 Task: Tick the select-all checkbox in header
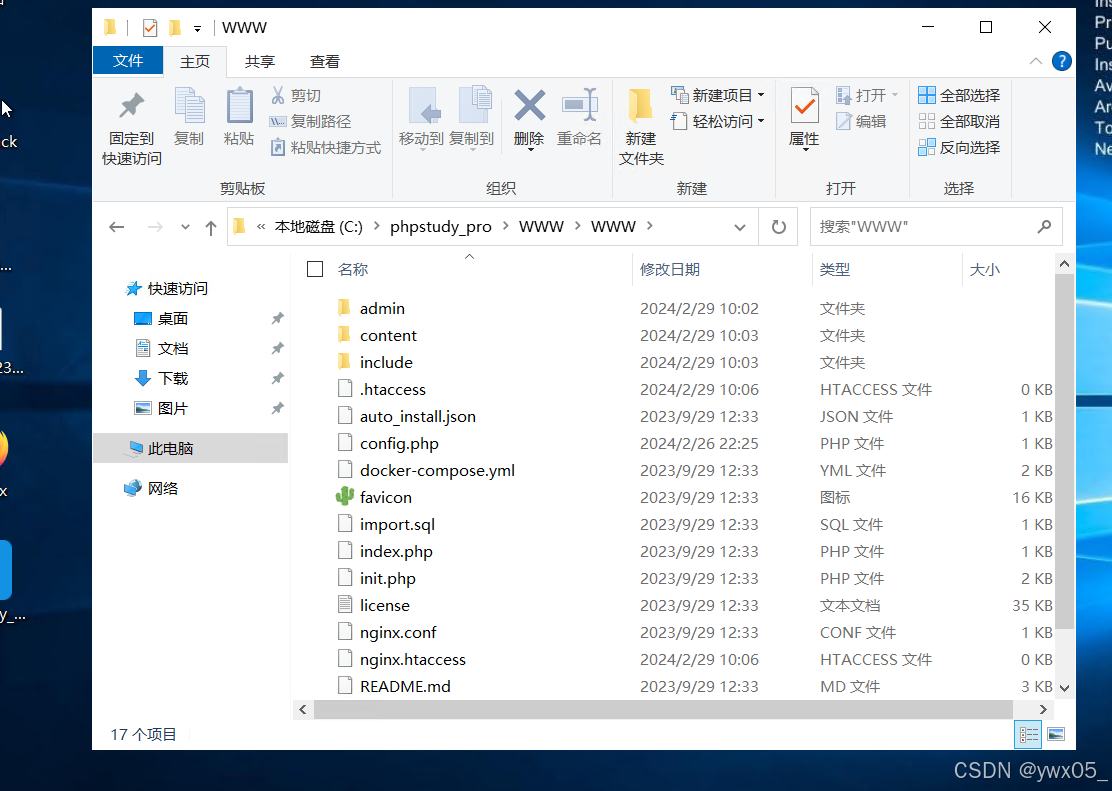point(315,270)
